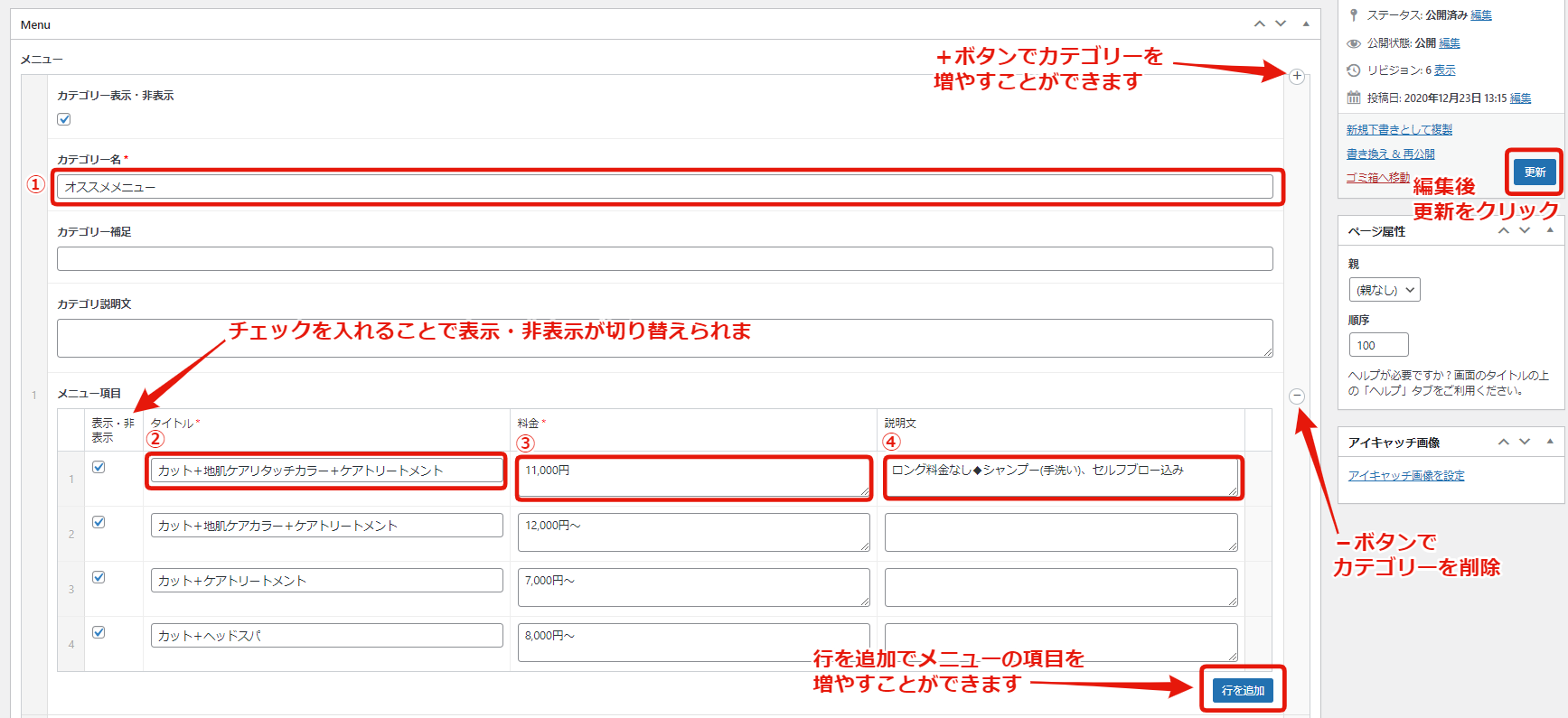Click 12,000円~ price field in row 2
The width and height of the screenshot is (1568, 718).
tap(693, 532)
